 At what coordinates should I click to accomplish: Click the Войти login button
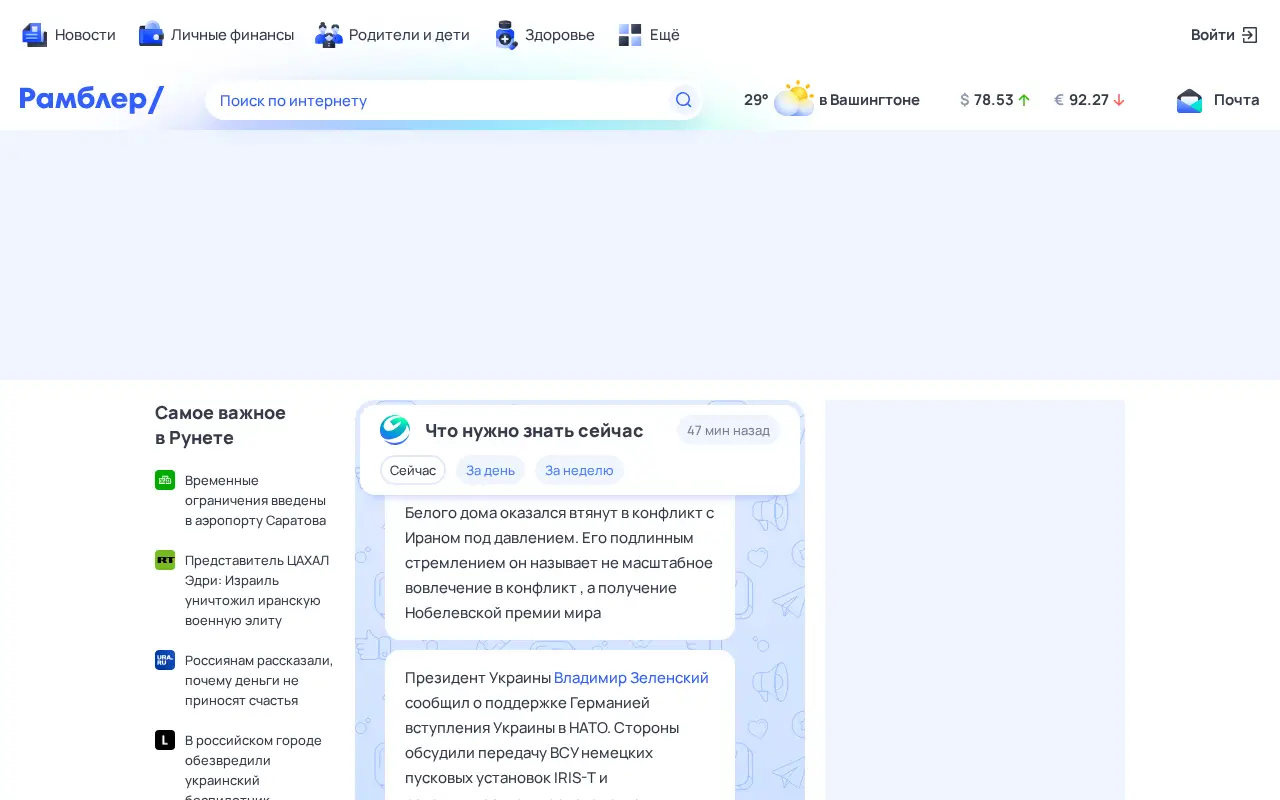click(1224, 35)
